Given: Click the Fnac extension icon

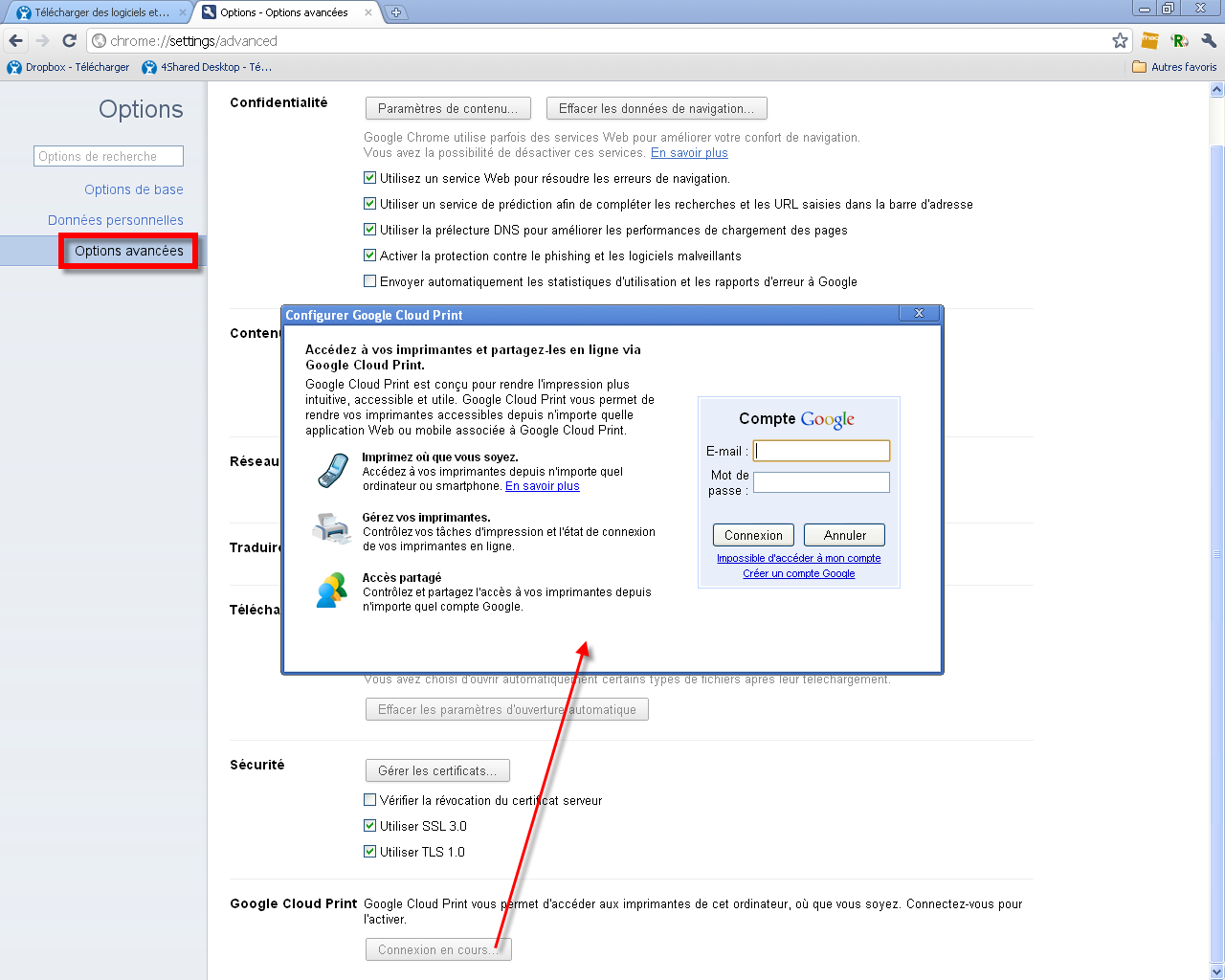Looking at the screenshot, I should [1150, 40].
